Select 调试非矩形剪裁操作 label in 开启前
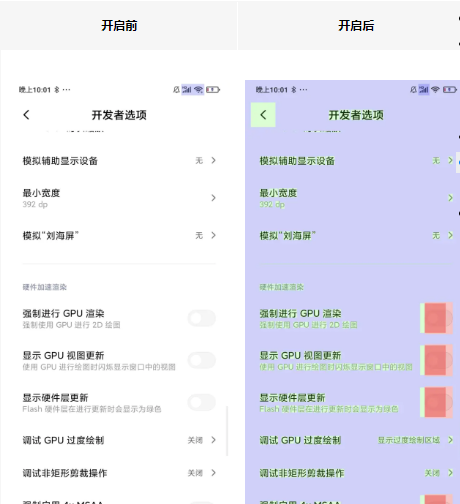 point(65,473)
